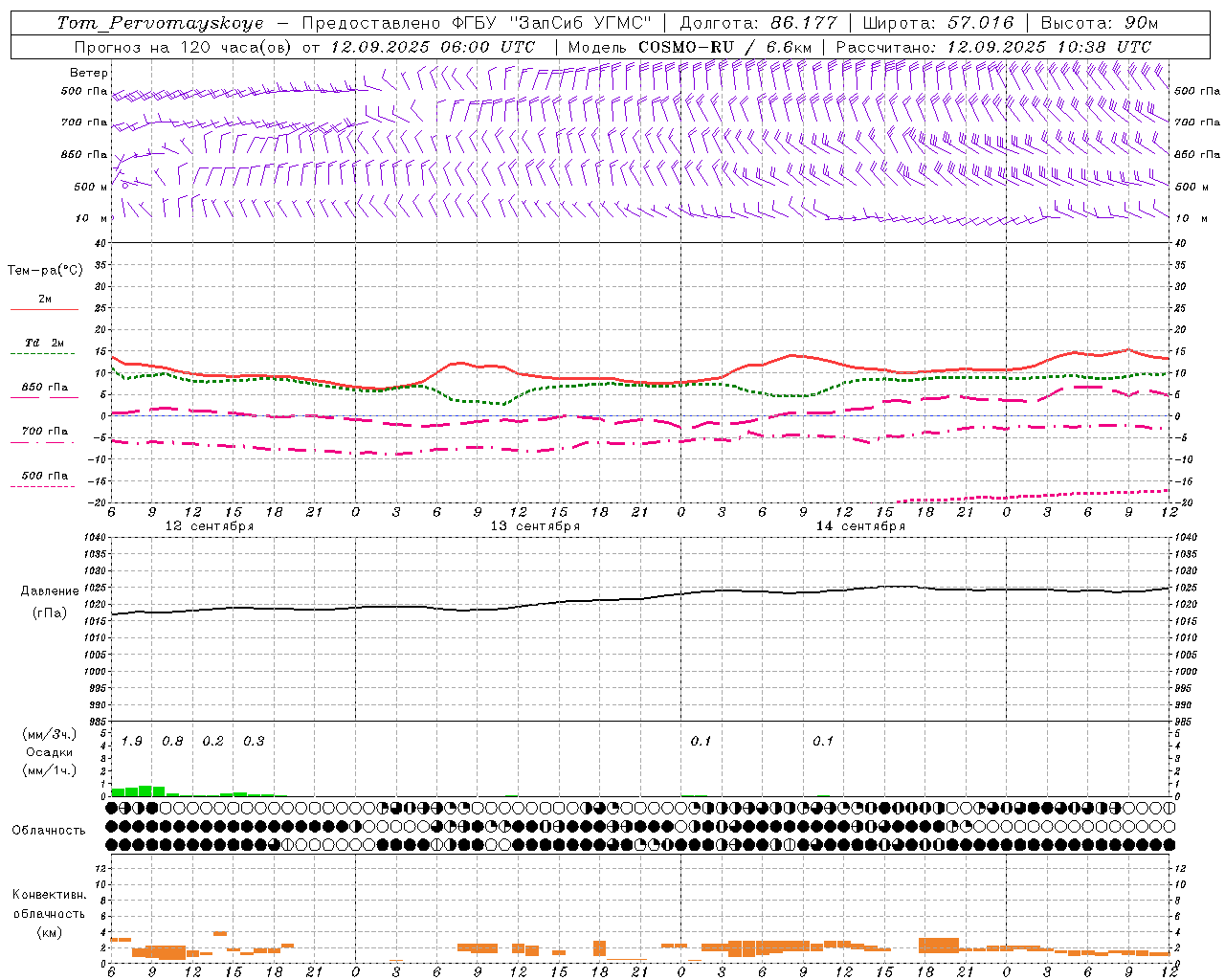The image size is (1225, 980).
Task: Click the Рассчитано: 12.09.2025 10:38 UTC text
Action: tap(994, 47)
